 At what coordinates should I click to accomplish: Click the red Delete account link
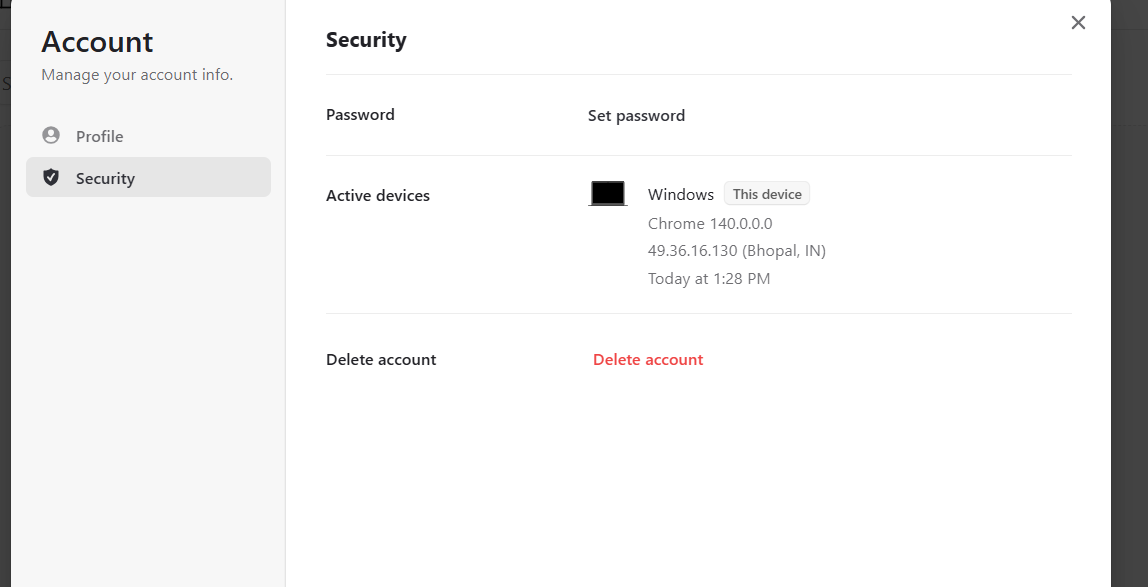(648, 359)
